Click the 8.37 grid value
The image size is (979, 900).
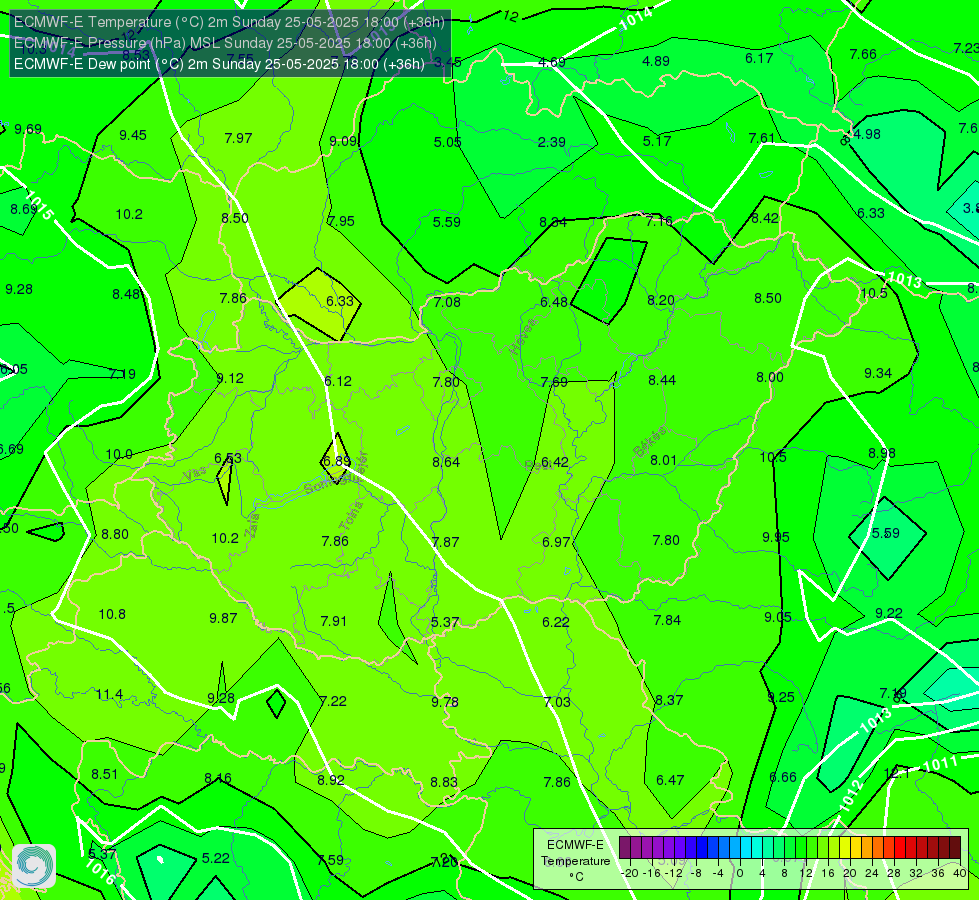[669, 700]
